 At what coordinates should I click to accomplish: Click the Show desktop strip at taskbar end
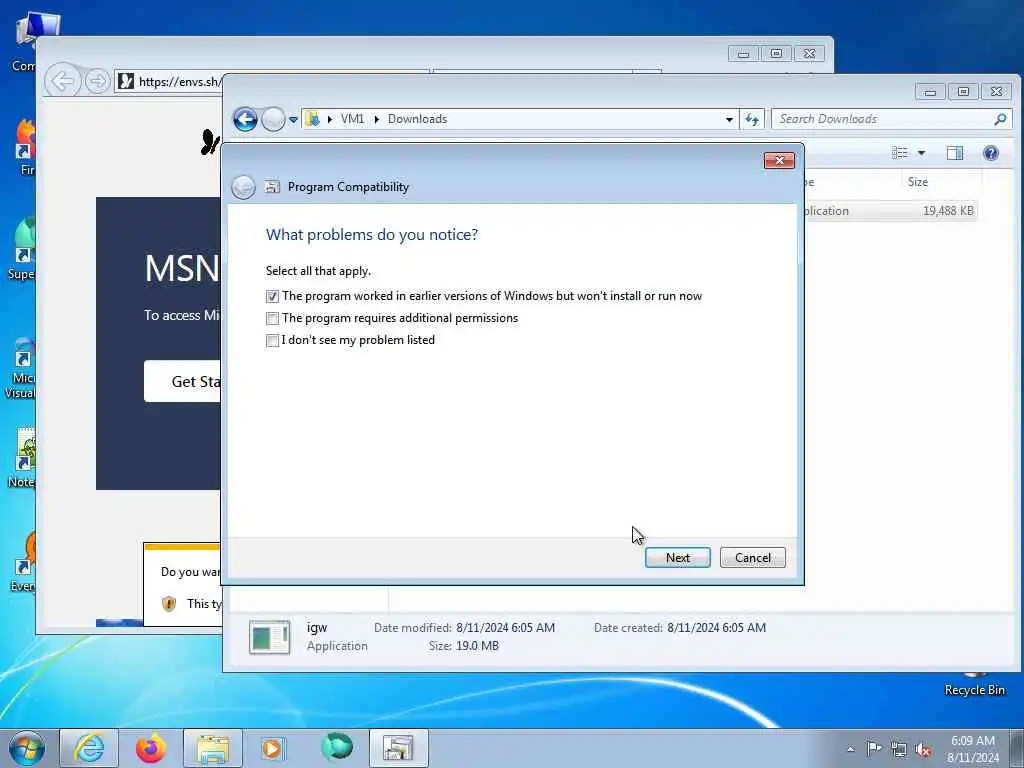tap(1017, 748)
